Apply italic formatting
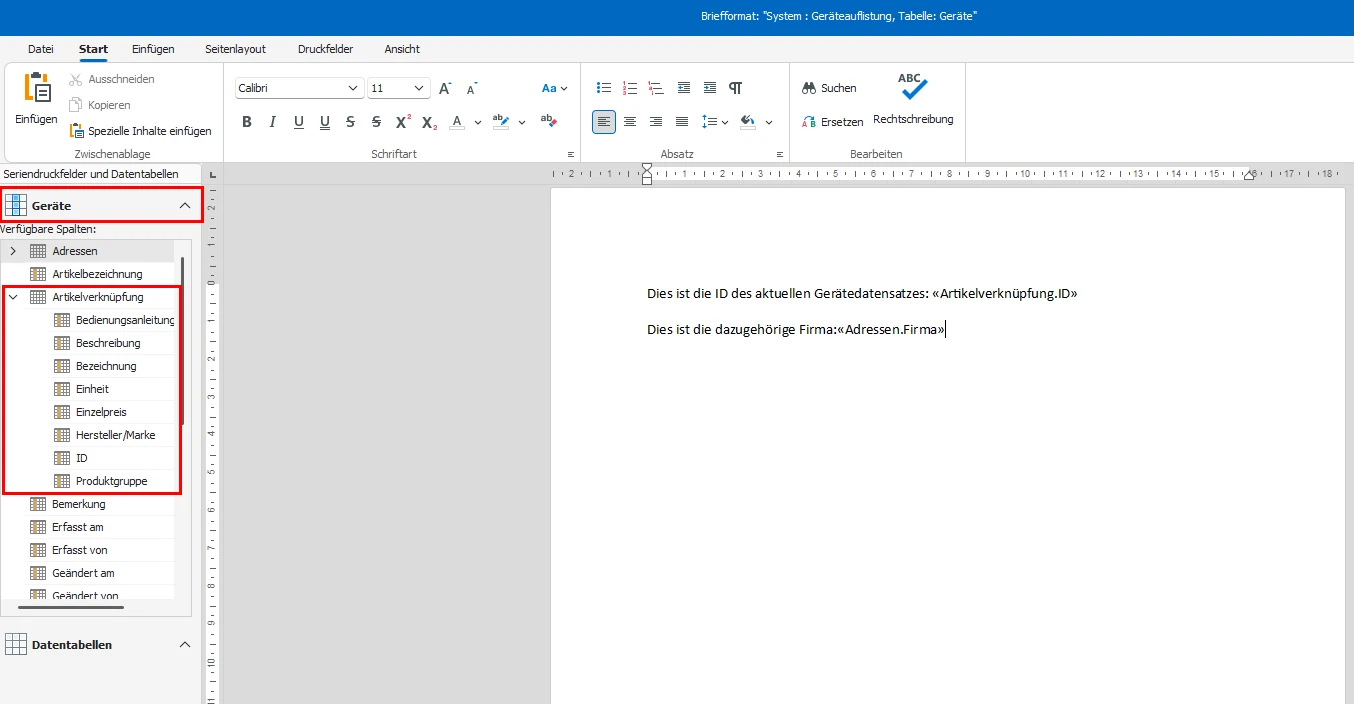Screen dimensions: 1354x704 [273, 122]
